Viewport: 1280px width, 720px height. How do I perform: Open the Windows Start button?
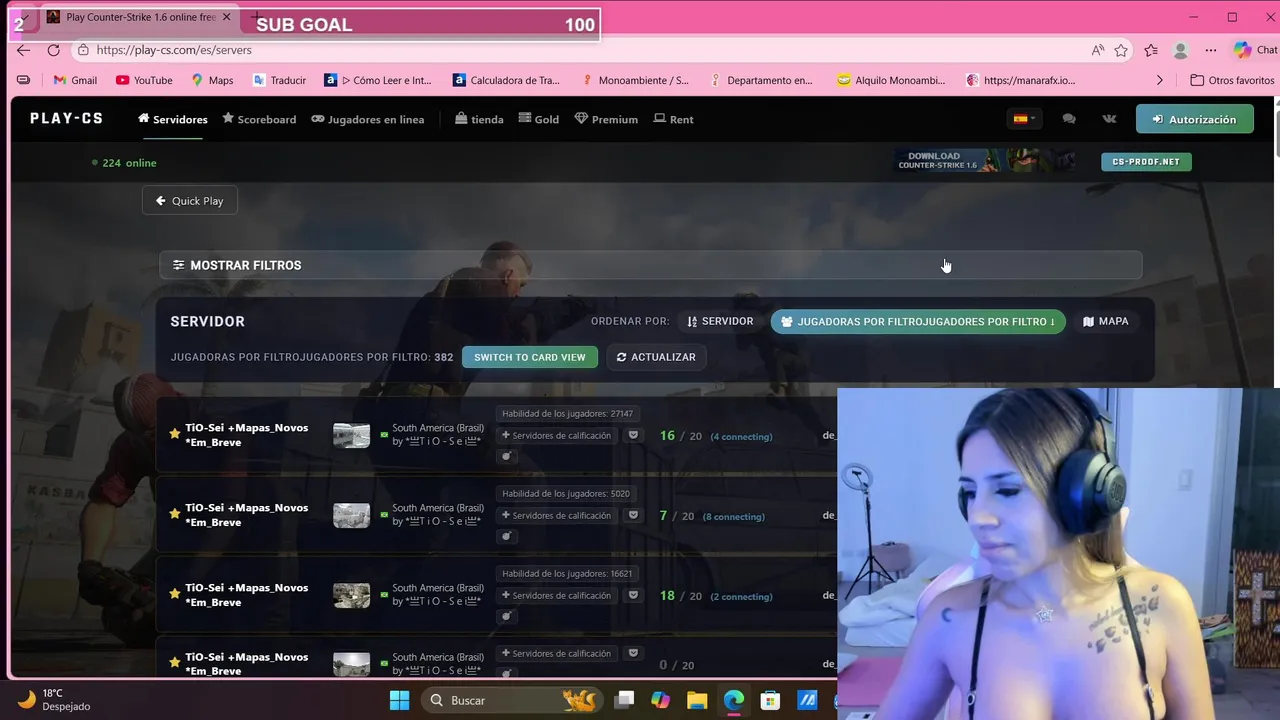point(399,700)
